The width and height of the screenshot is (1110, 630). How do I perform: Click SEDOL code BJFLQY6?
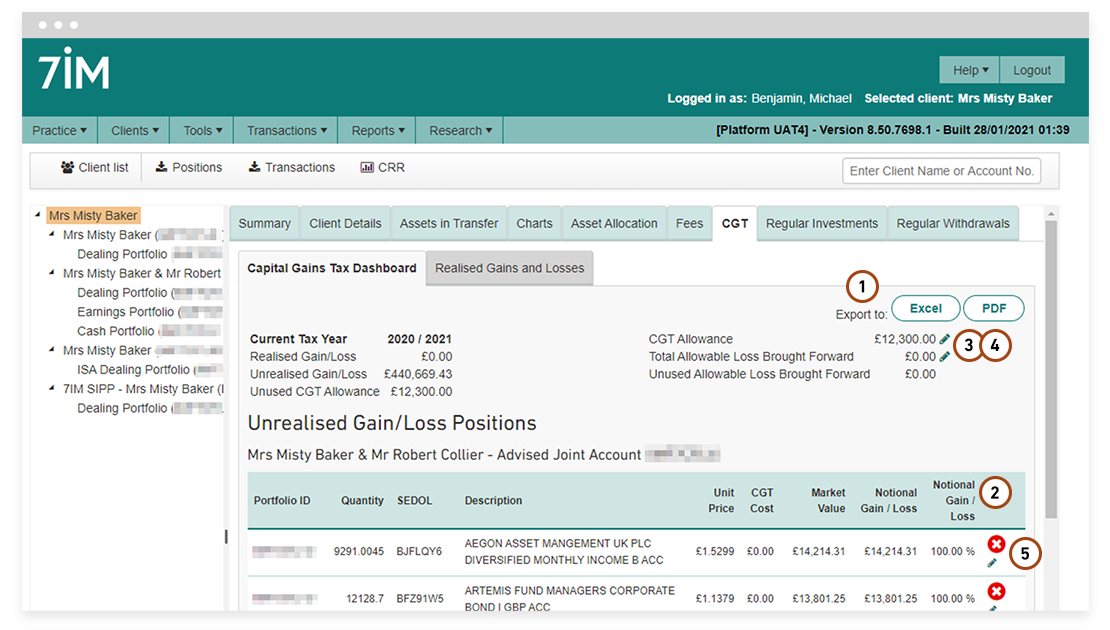[x=419, y=551]
